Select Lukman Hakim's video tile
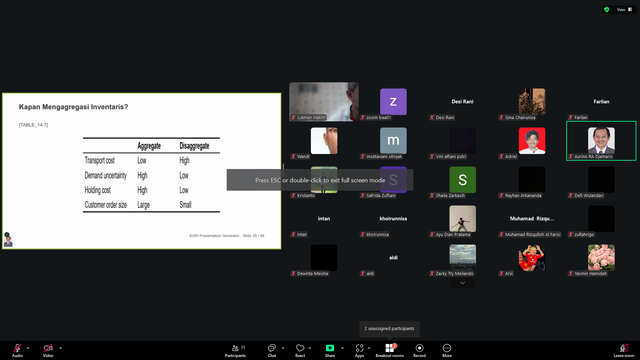640x360 pixels. point(324,102)
